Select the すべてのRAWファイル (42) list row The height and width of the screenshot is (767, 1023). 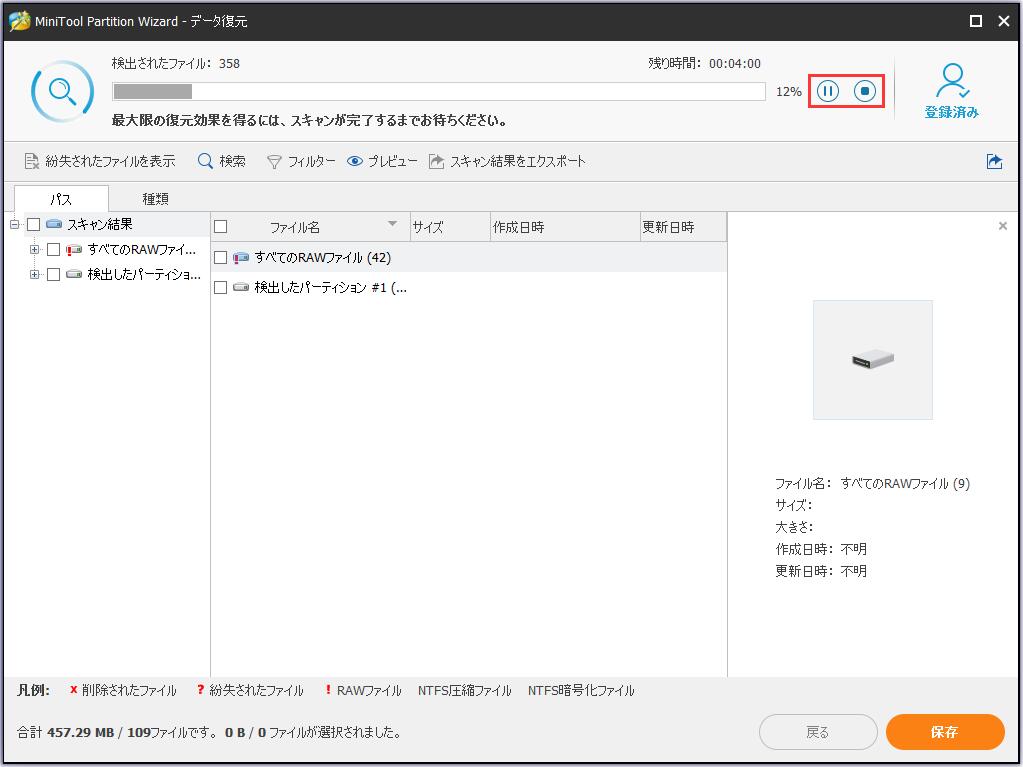click(468, 258)
